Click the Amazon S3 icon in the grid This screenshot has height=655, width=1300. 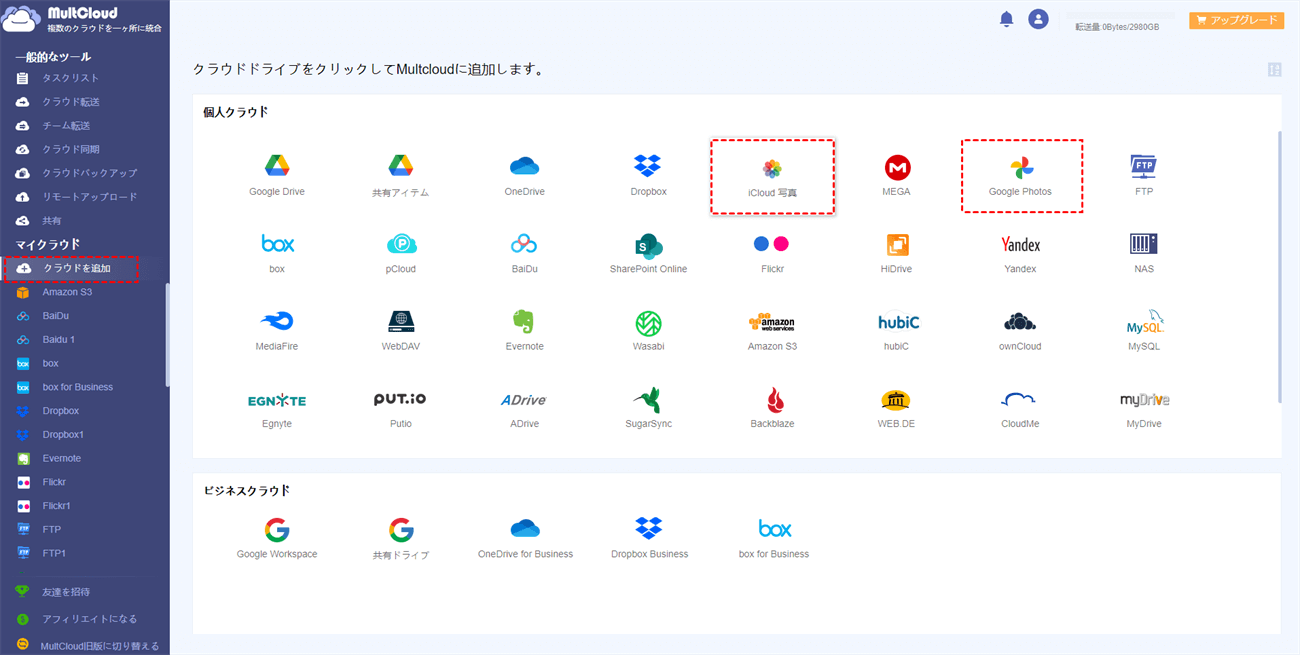[772, 330]
